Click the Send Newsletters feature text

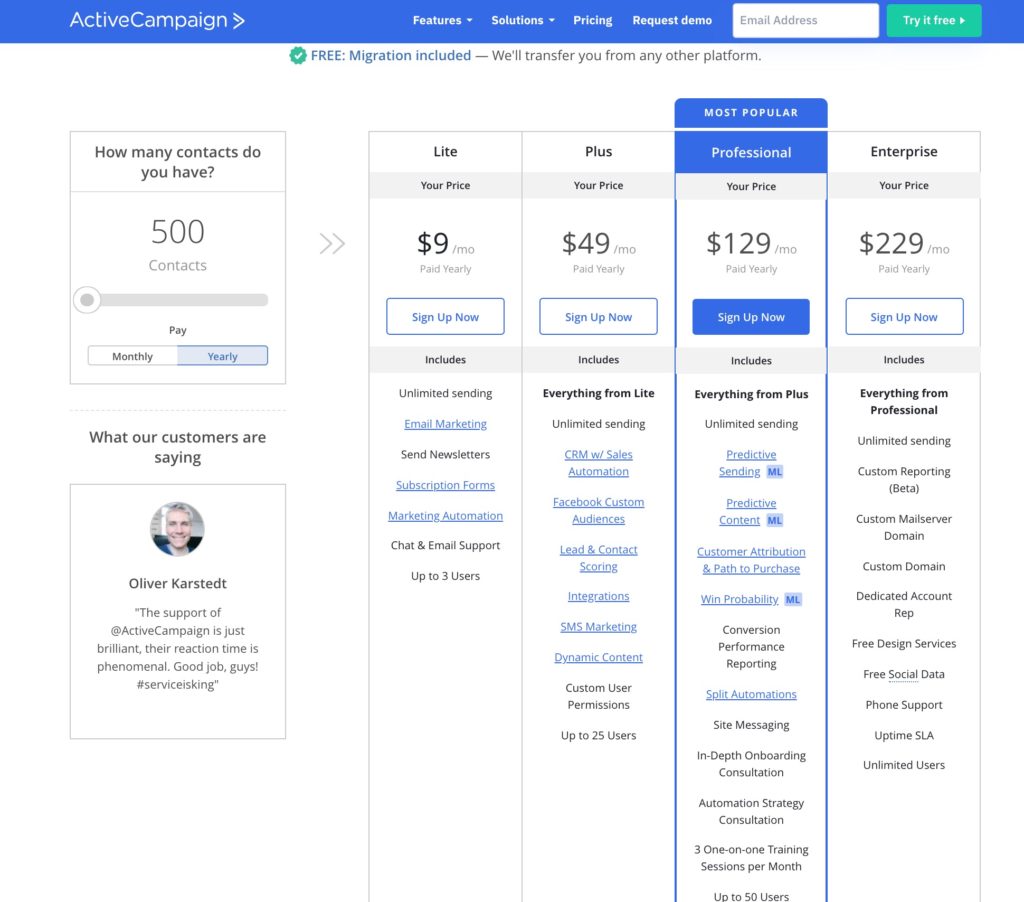pos(445,455)
